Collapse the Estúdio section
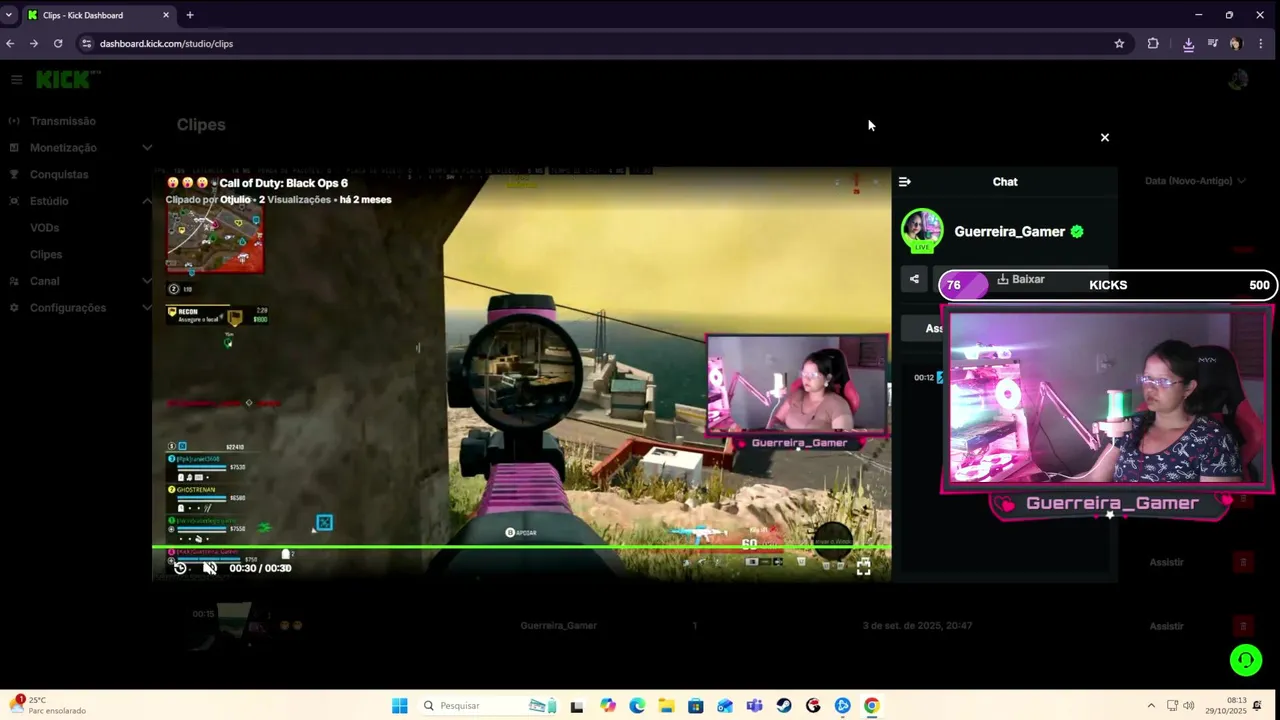 pos(147,201)
